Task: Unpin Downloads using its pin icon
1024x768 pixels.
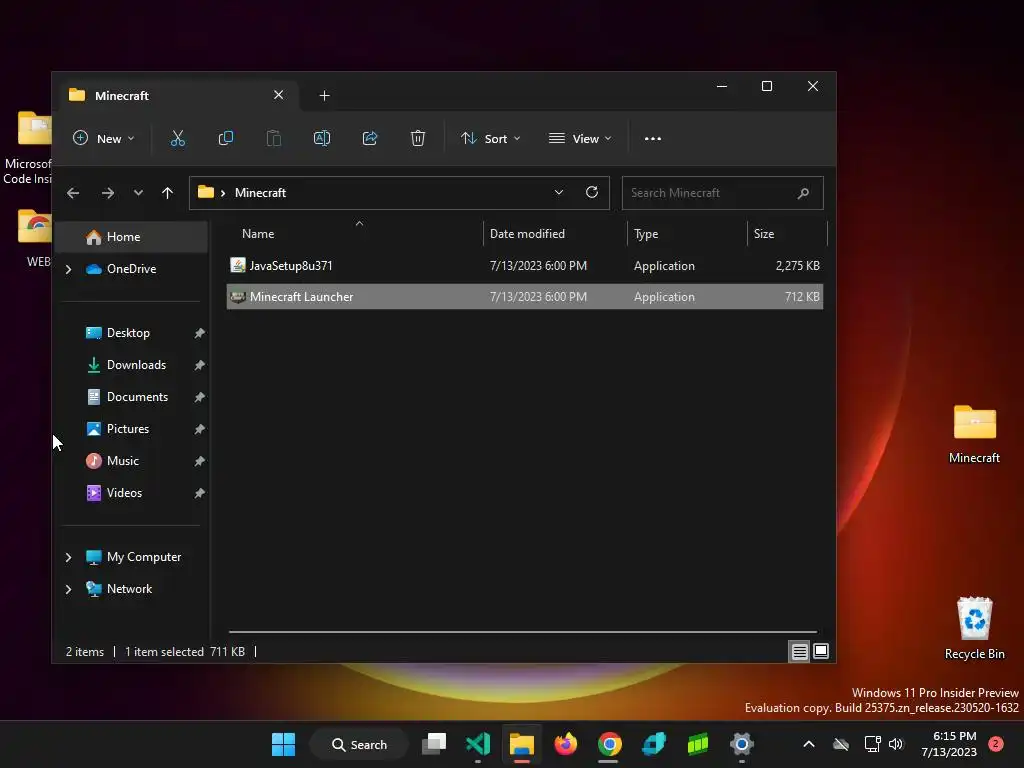Action: click(199, 365)
